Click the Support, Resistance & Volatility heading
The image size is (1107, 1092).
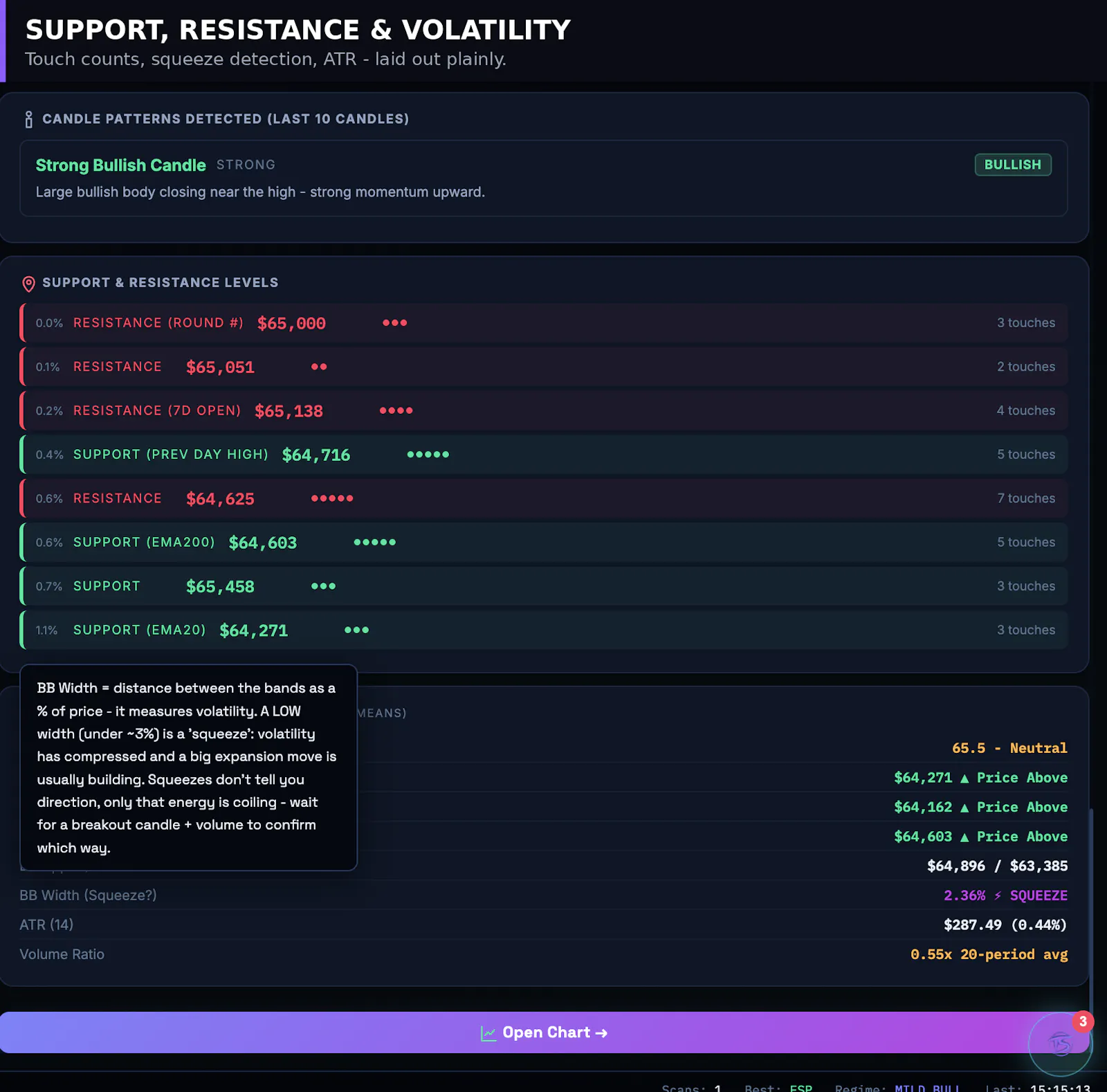click(x=298, y=30)
